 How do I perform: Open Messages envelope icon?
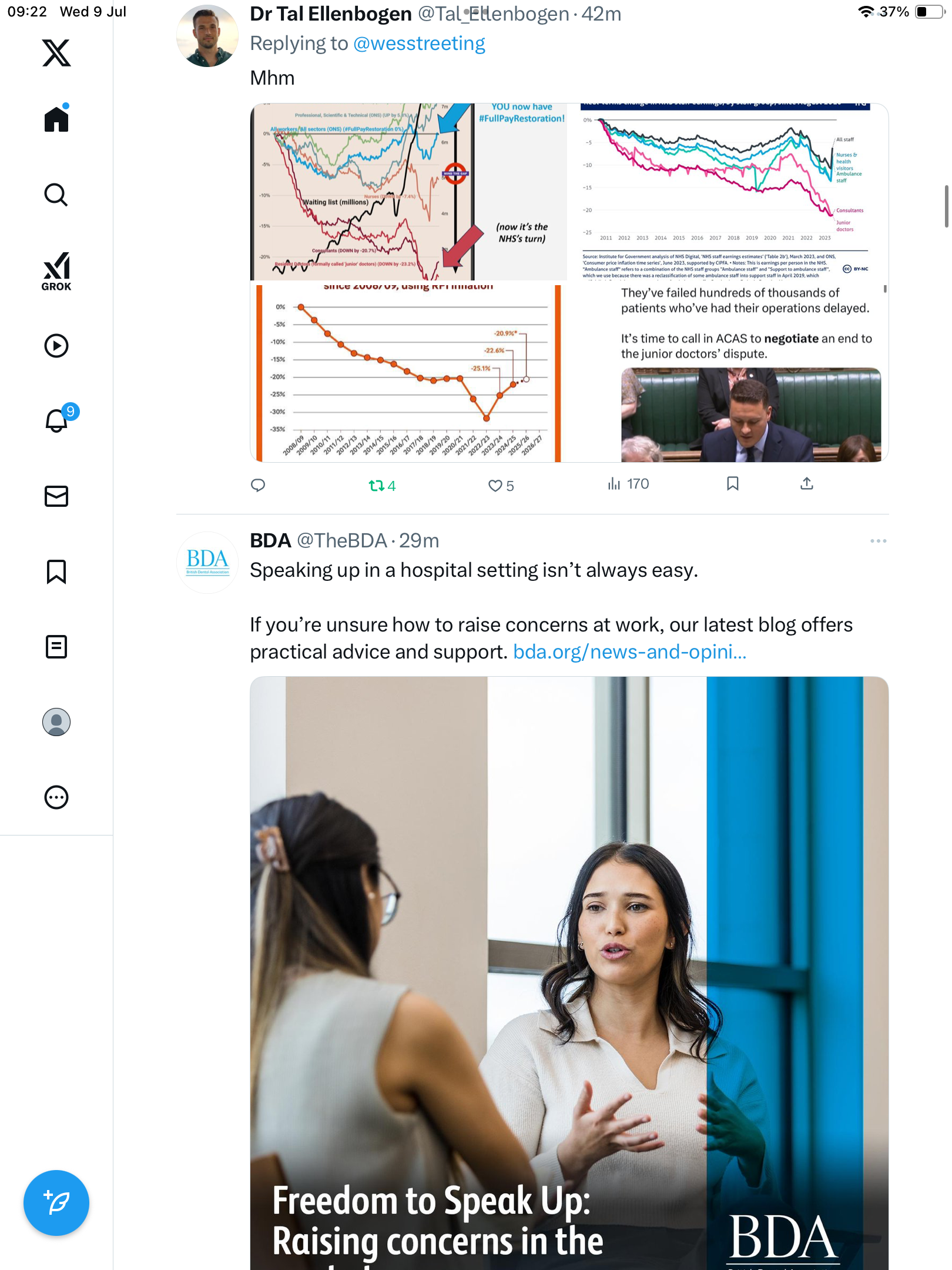point(56,496)
